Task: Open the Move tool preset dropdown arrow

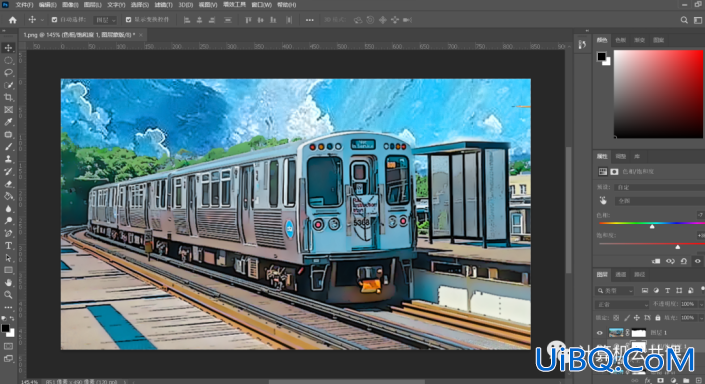Action: tap(42, 20)
